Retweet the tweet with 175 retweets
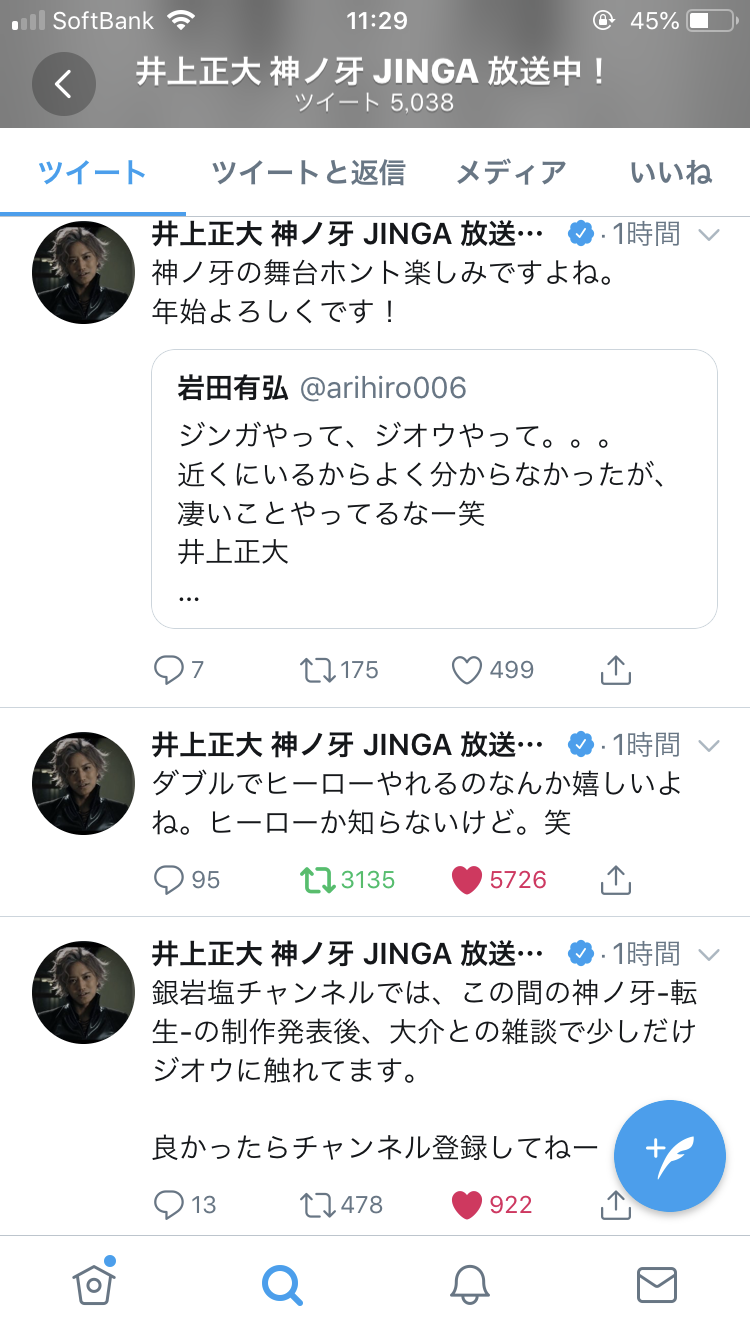This screenshot has height=1334, width=750. pyautogui.click(x=318, y=670)
